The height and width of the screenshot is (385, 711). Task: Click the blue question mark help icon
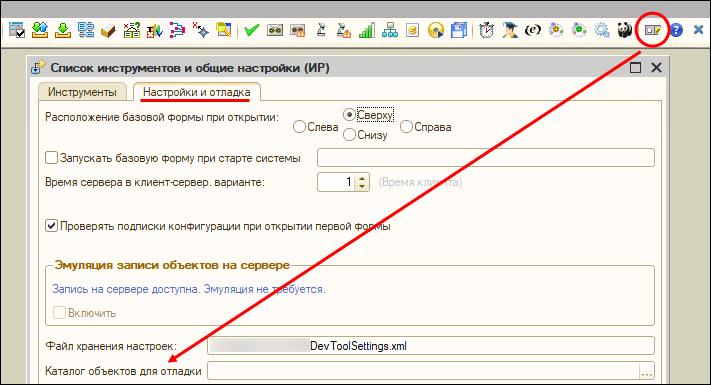point(676,30)
